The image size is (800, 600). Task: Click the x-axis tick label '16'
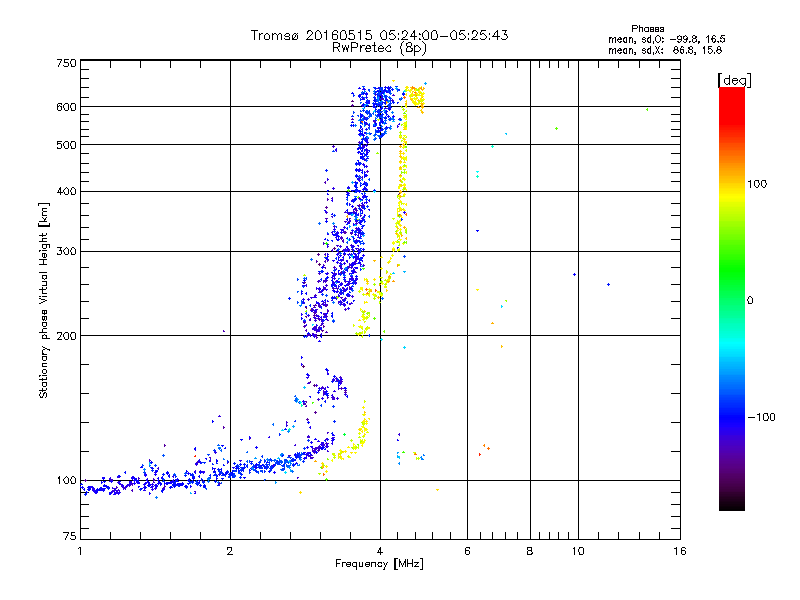[x=680, y=551]
